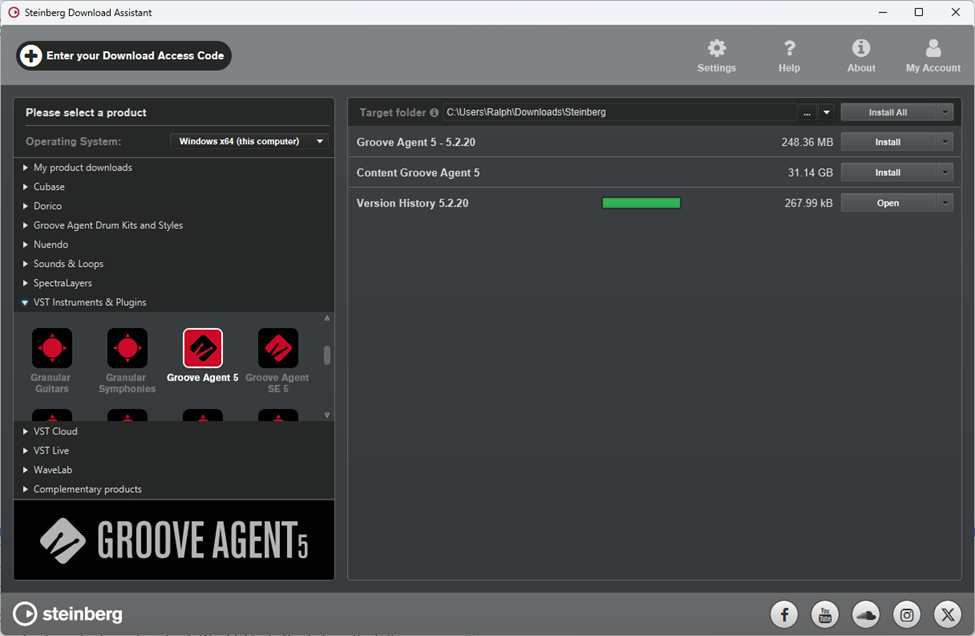Viewport: 975px width, 636px height.
Task: Open dropdown arrow beside Version History Open
Action: pos(945,203)
